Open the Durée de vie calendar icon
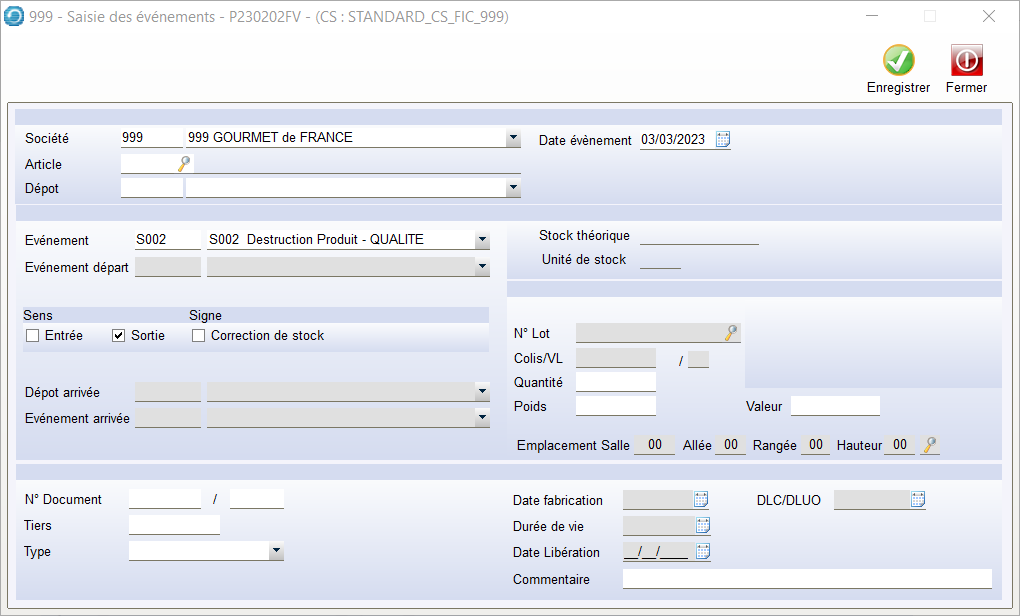This screenshot has width=1020, height=616. (702, 526)
